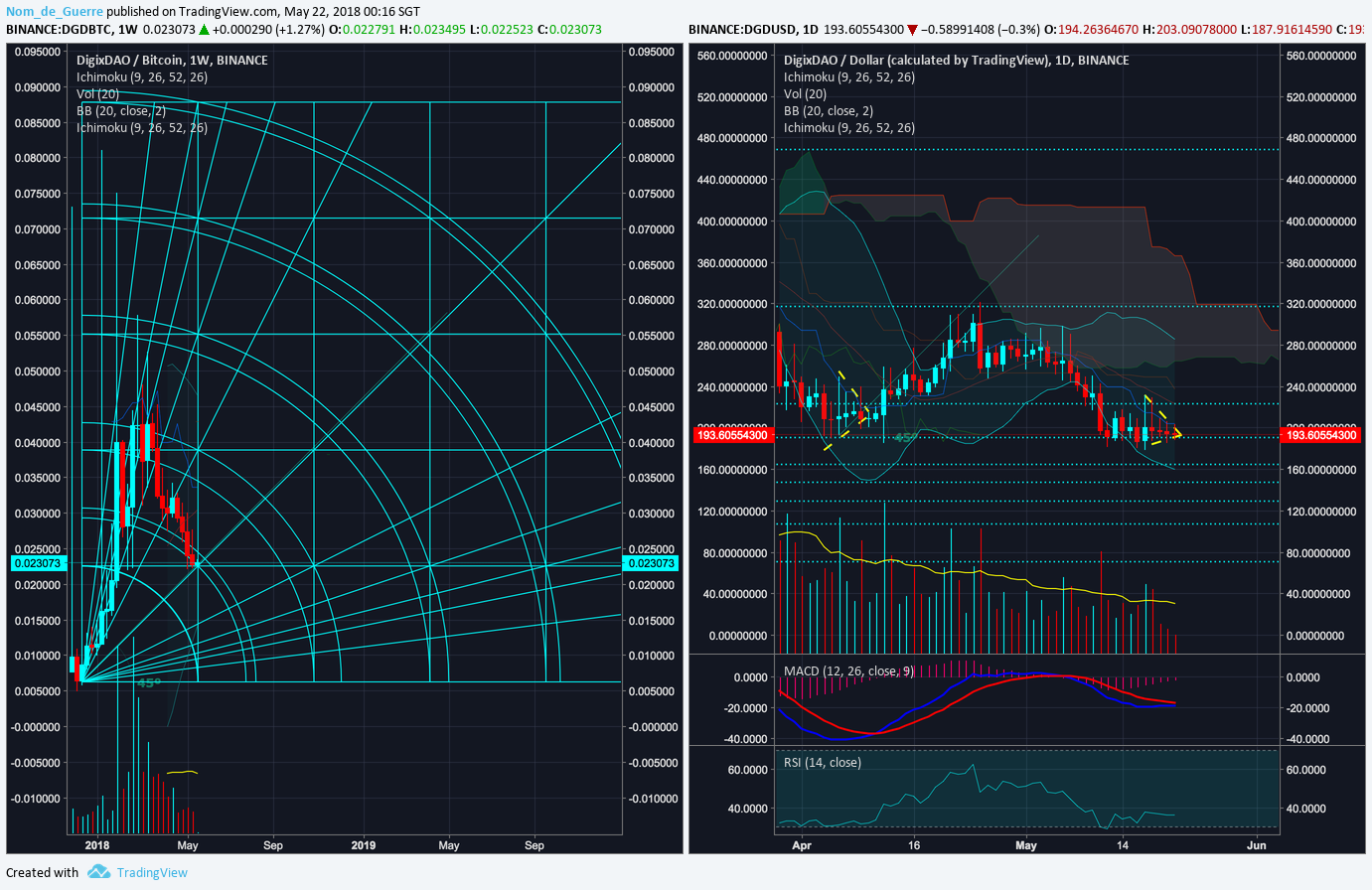This screenshot has width=1372, height=890.
Task: Click H:203.09078000 high value in DGDUSD header
Action: [x=1190, y=30]
